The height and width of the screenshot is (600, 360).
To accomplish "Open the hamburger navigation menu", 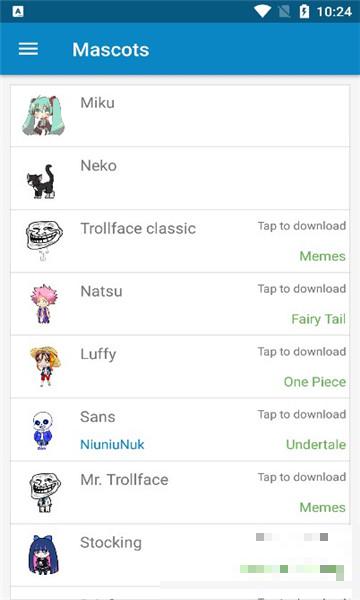I will tap(28, 49).
